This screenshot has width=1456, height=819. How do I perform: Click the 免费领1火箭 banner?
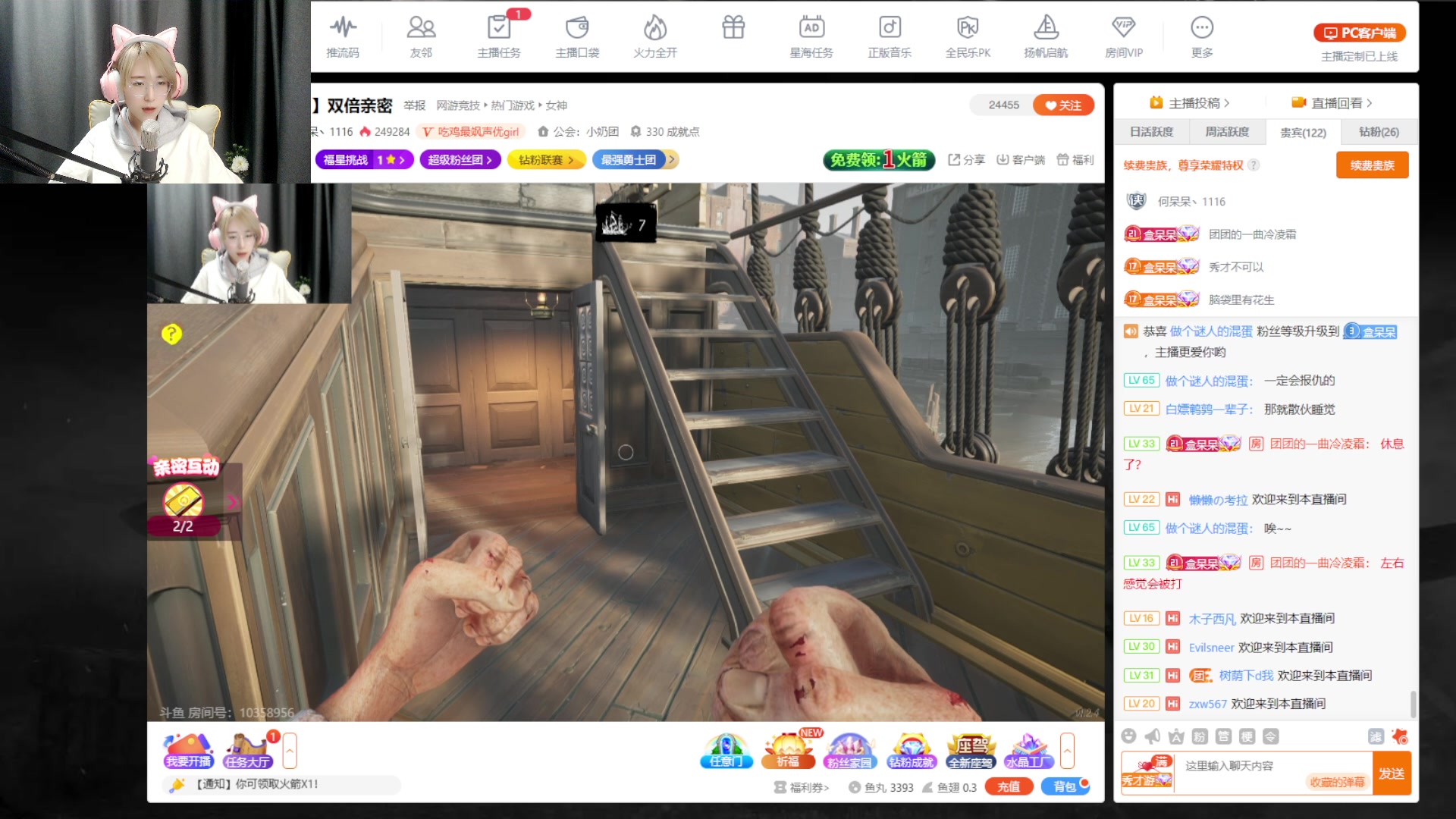click(880, 160)
